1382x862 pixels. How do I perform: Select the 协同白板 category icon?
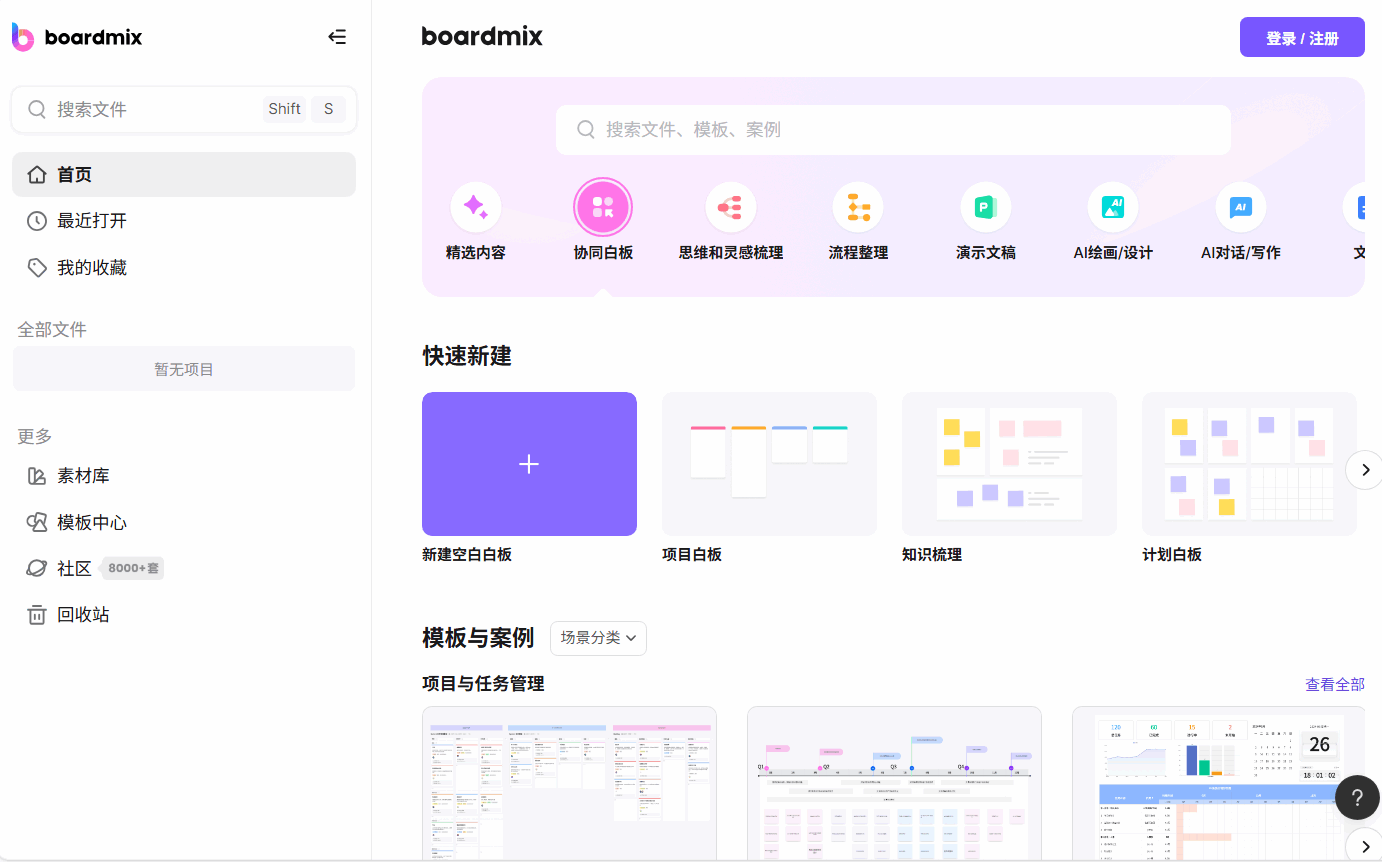pyautogui.click(x=603, y=207)
